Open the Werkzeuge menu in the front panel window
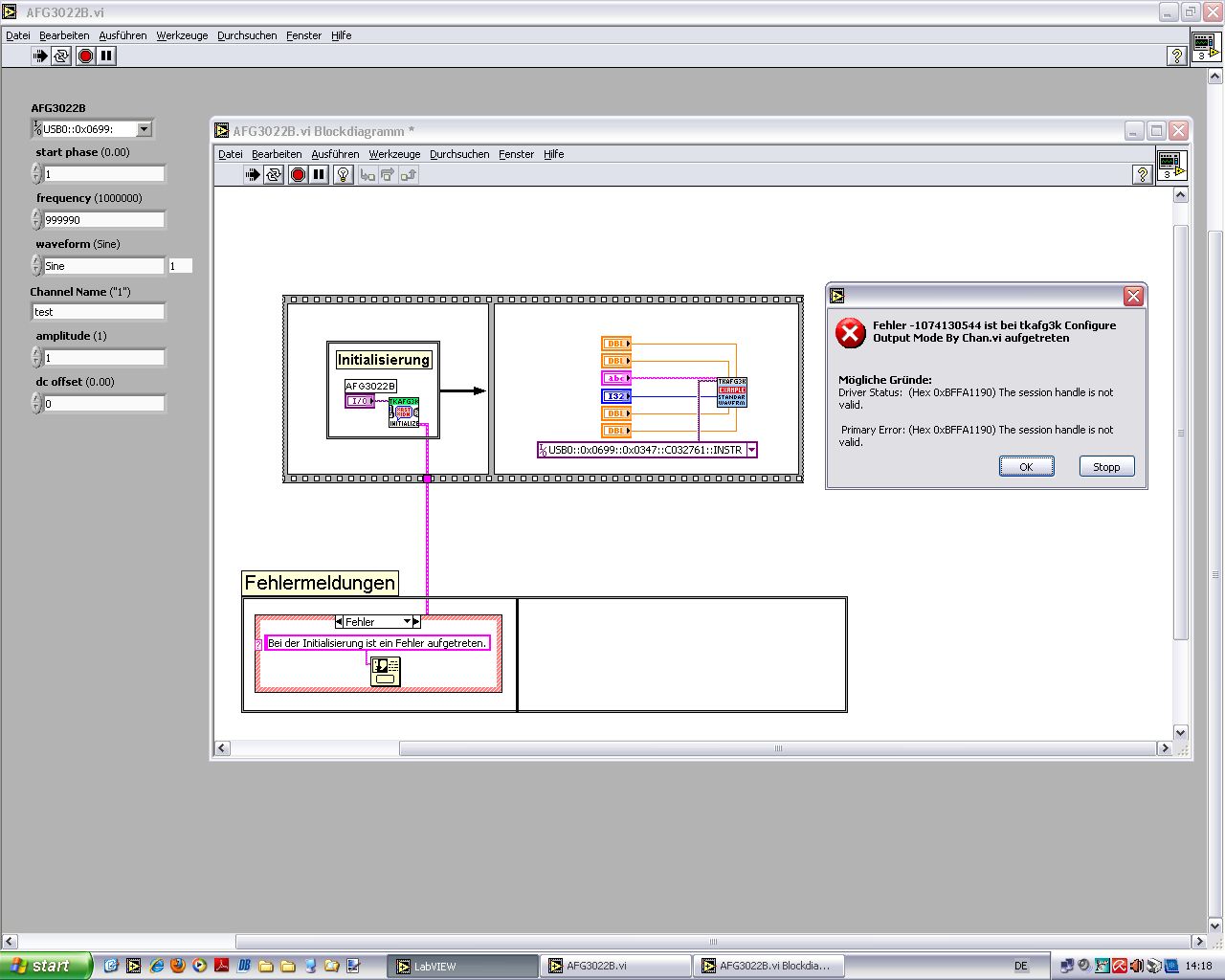The image size is (1225, 980). (182, 35)
